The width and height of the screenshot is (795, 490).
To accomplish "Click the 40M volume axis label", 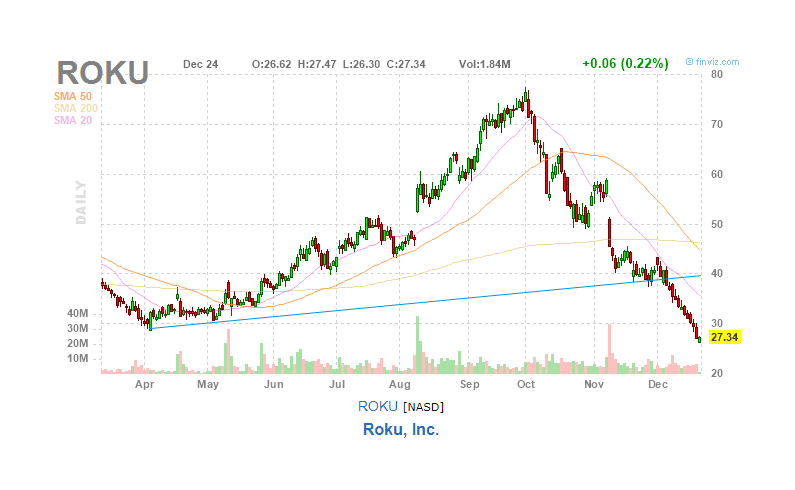I will pos(77,313).
